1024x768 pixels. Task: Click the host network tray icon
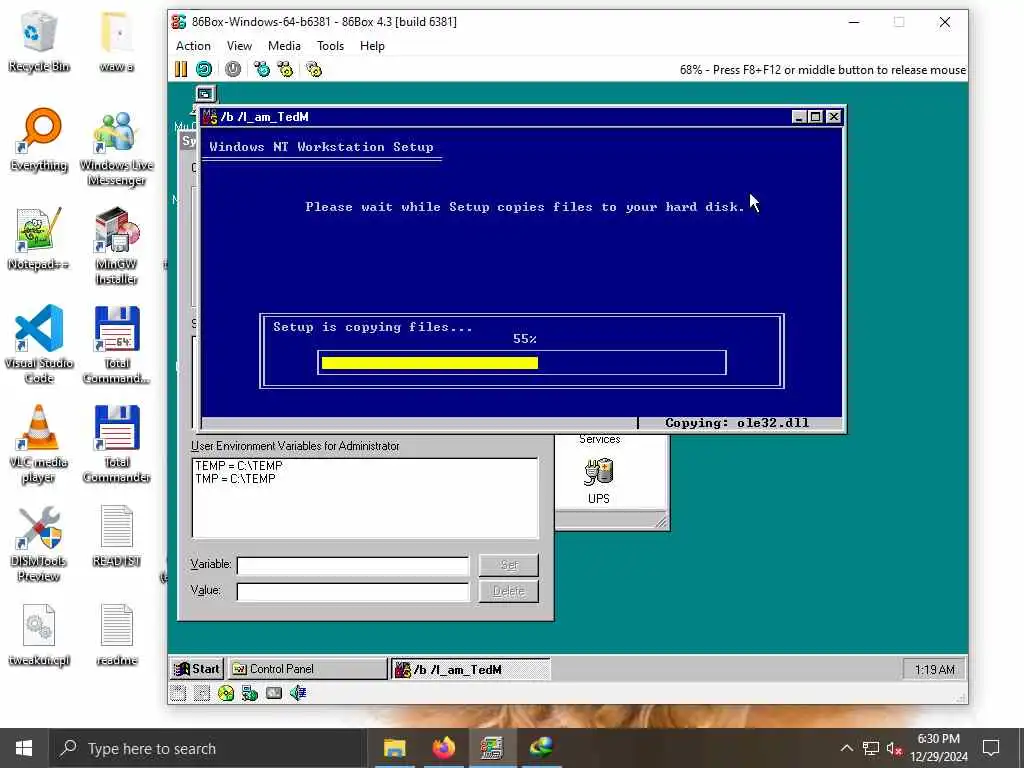(871, 748)
